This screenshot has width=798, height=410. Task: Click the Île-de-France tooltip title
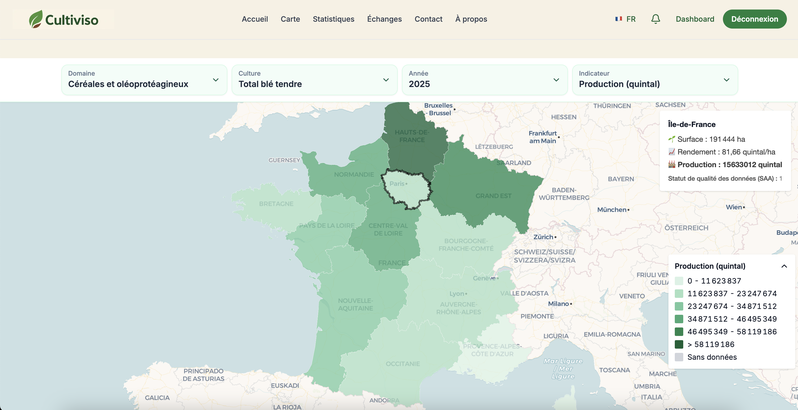click(x=692, y=125)
